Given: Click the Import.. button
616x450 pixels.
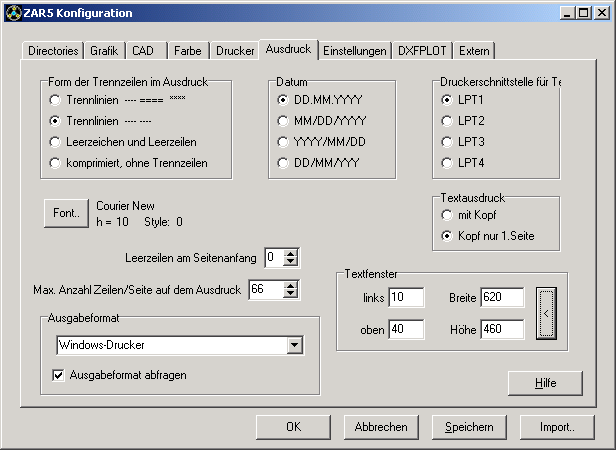Looking at the screenshot, I should click(x=557, y=427).
